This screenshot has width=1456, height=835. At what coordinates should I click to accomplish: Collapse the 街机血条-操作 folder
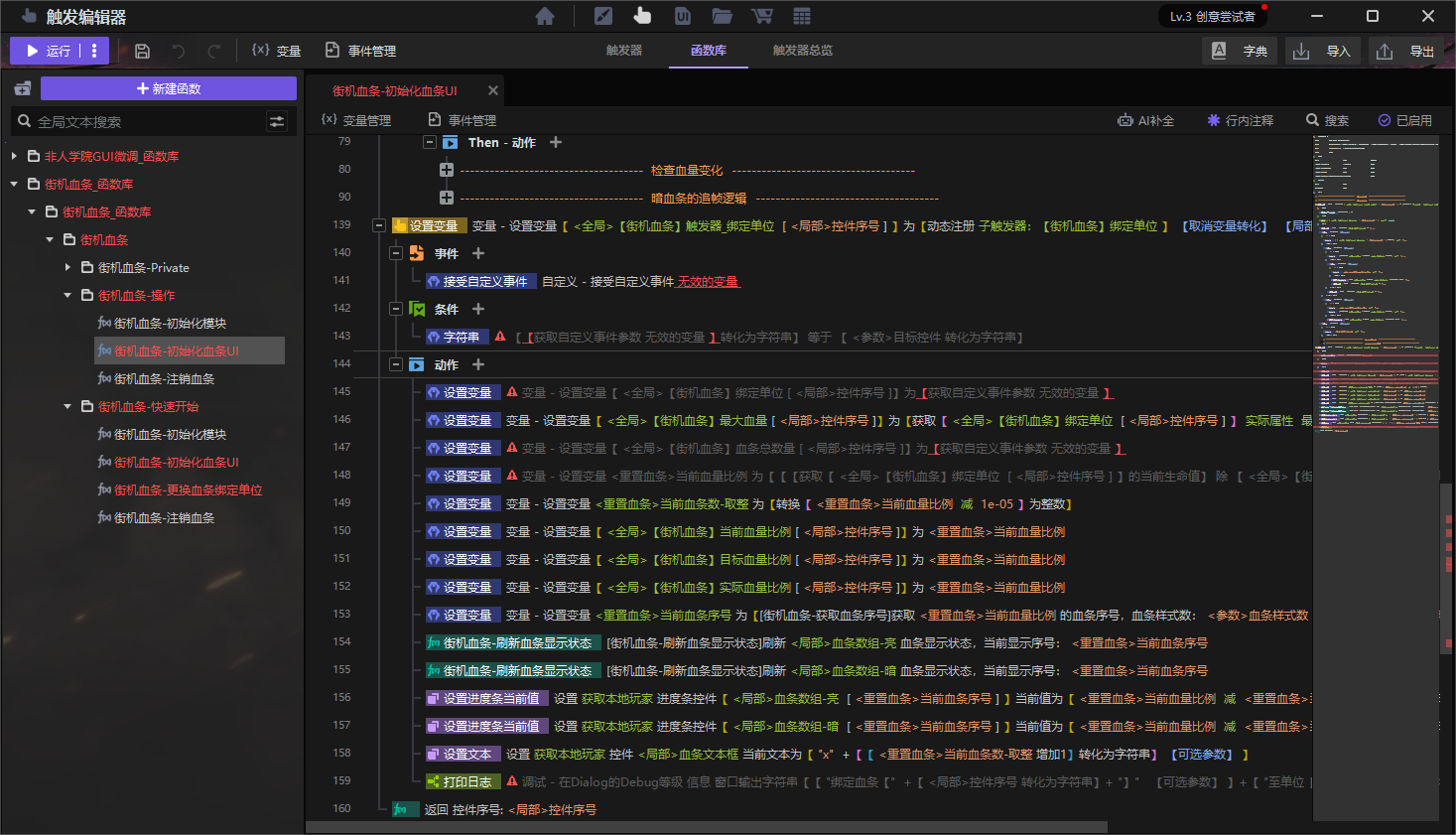coord(67,295)
